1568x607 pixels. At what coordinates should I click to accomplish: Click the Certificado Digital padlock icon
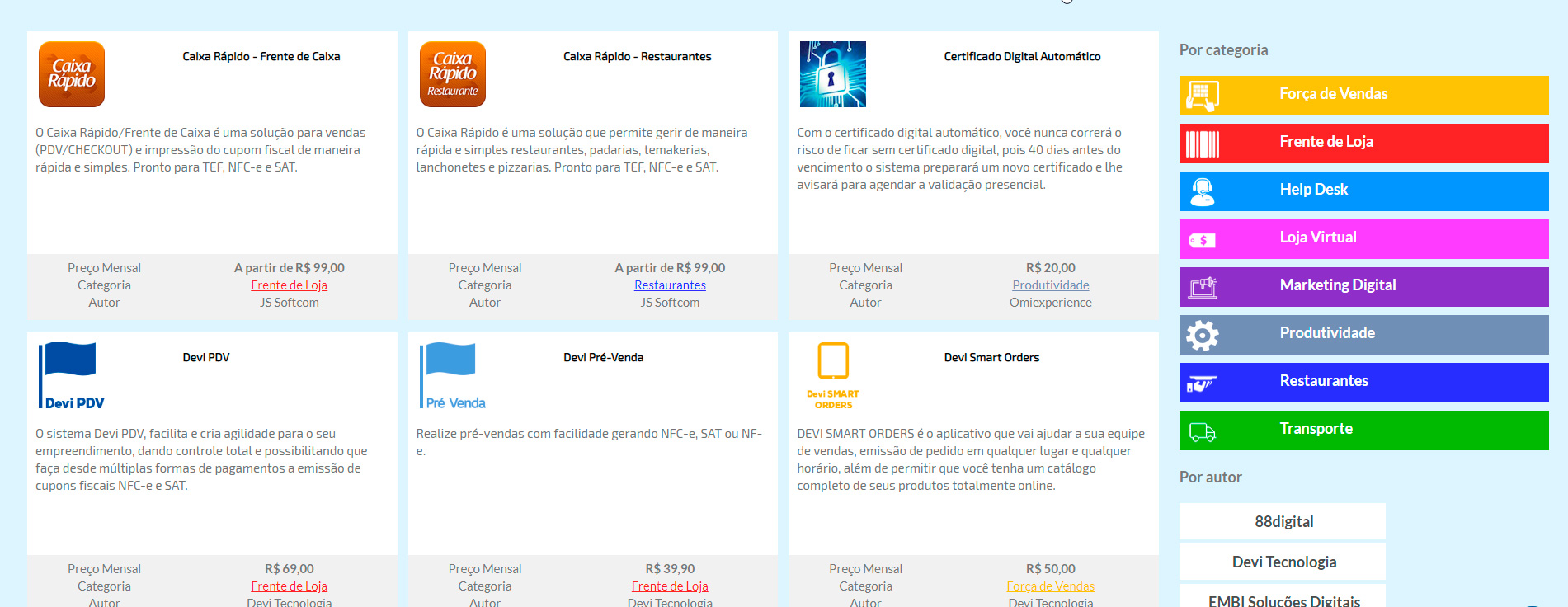tap(833, 74)
